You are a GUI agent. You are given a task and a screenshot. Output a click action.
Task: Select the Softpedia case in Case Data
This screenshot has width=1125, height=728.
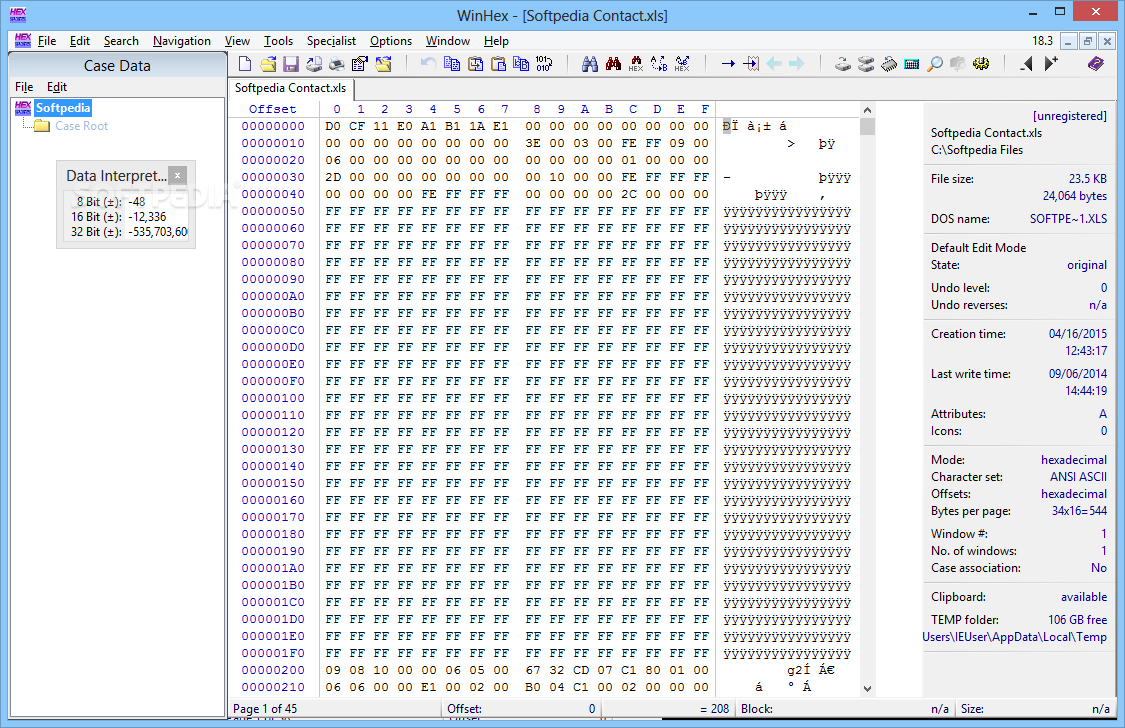62,107
